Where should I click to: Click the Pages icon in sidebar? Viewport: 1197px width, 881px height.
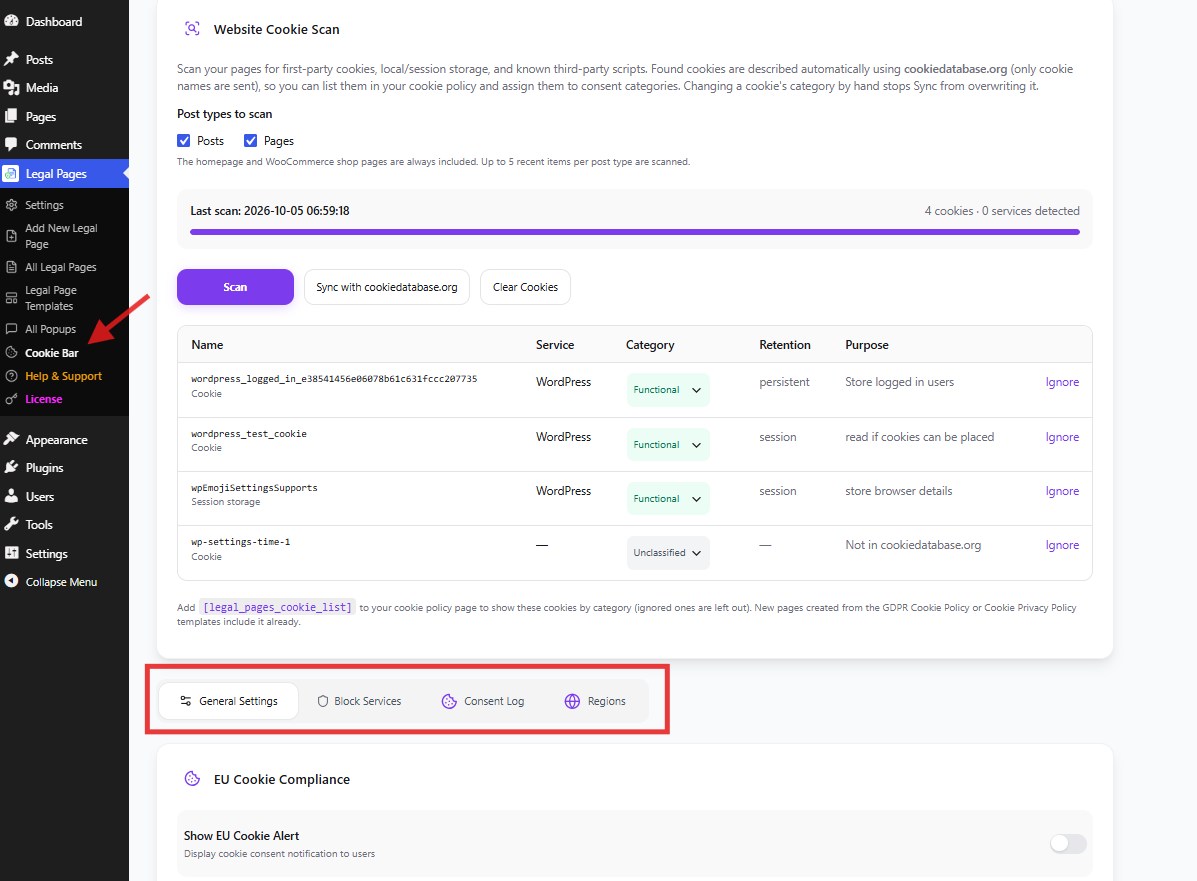click(x=11, y=116)
